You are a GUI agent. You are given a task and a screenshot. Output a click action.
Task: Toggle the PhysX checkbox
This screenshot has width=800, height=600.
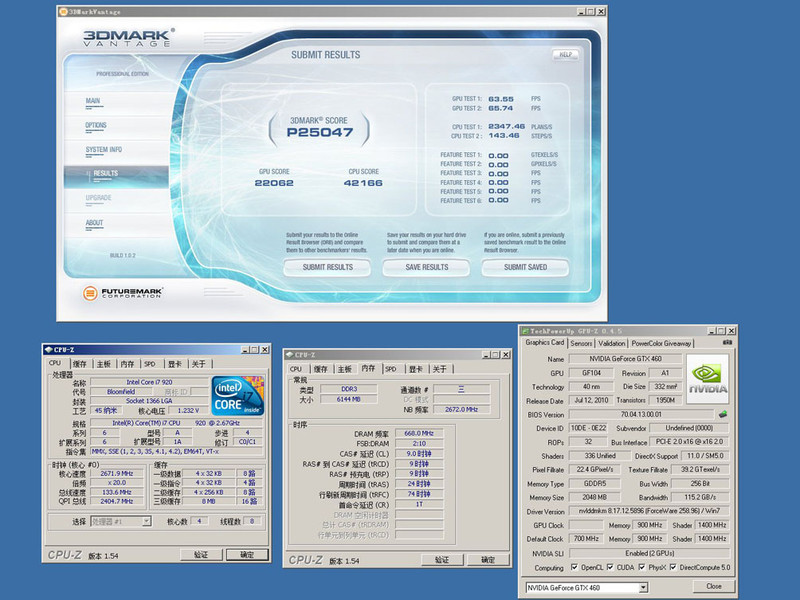[642, 567]
